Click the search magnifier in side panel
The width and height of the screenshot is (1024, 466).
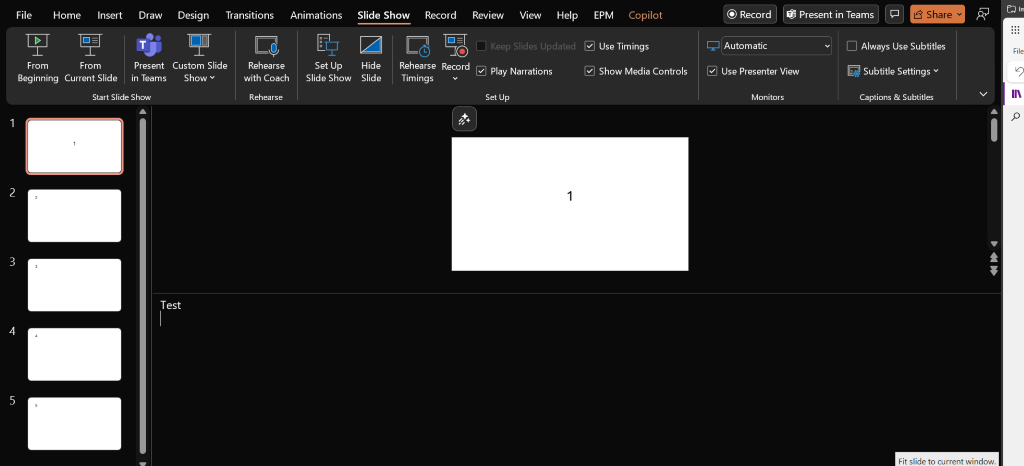click(x=1016, y=117)
